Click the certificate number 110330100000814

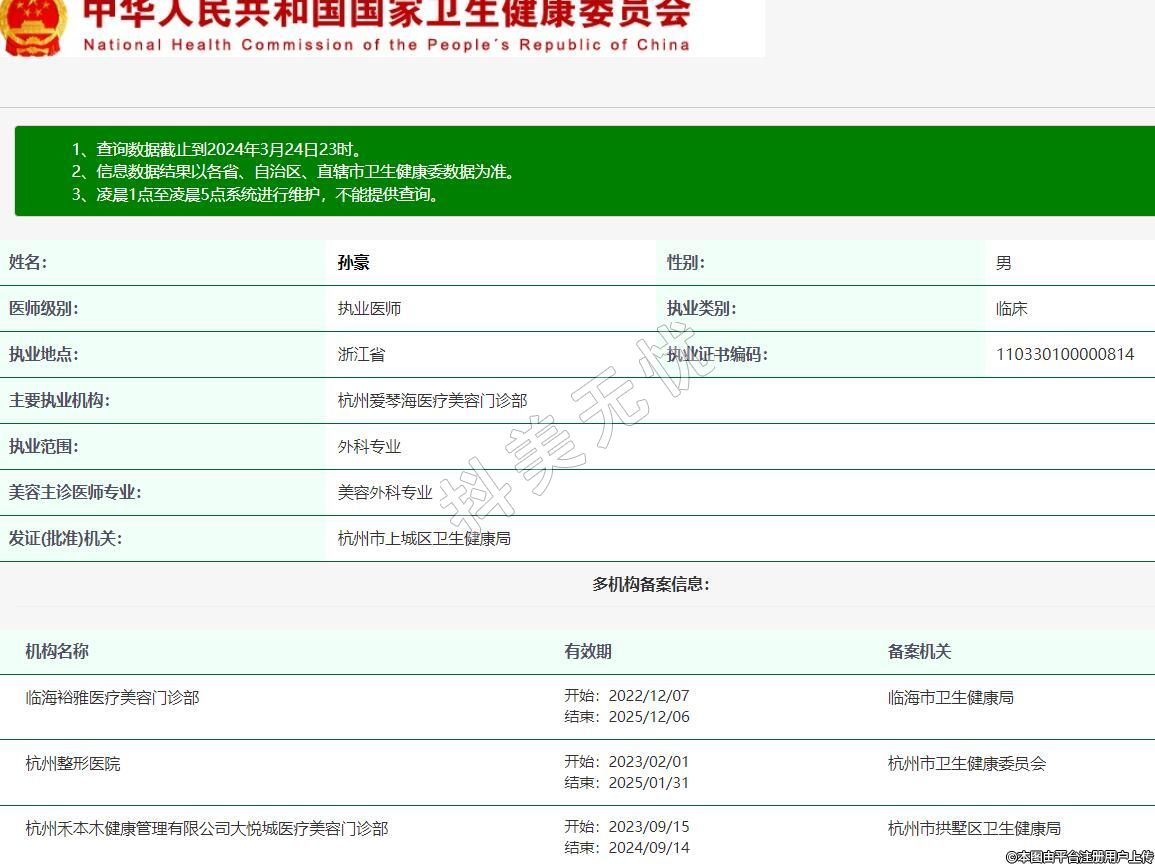tap(1064, 354)
